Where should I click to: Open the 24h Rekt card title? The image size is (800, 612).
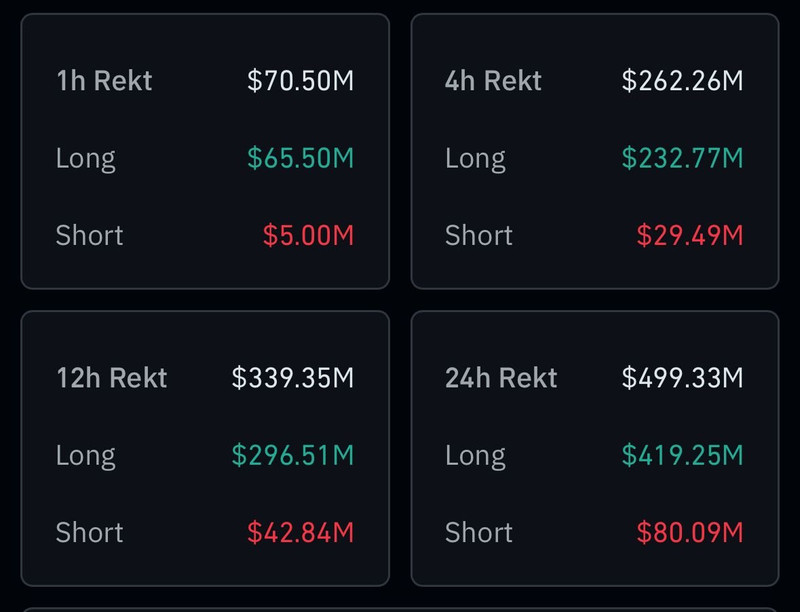[501, 378]
